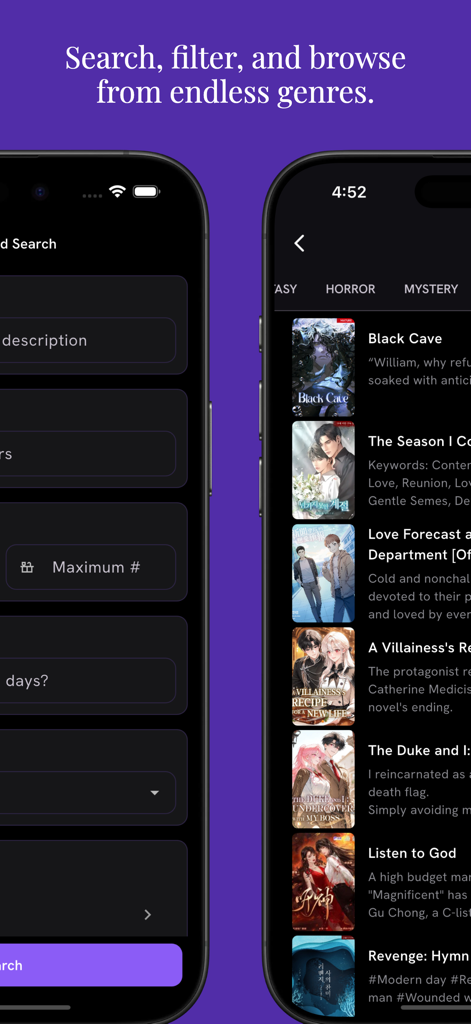Tap the description input field

coord(88,340)
